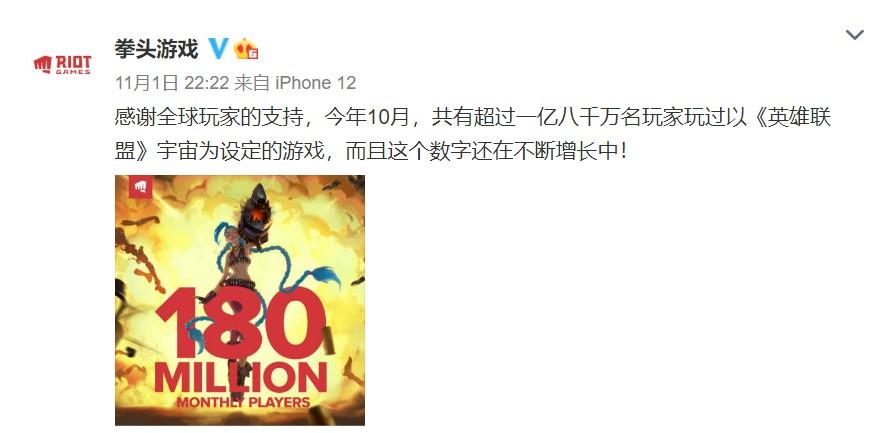This screenshot has height=433, width=891.
Task: Click the 《英雄联盟 text in the post
Action: click(789, 118)
